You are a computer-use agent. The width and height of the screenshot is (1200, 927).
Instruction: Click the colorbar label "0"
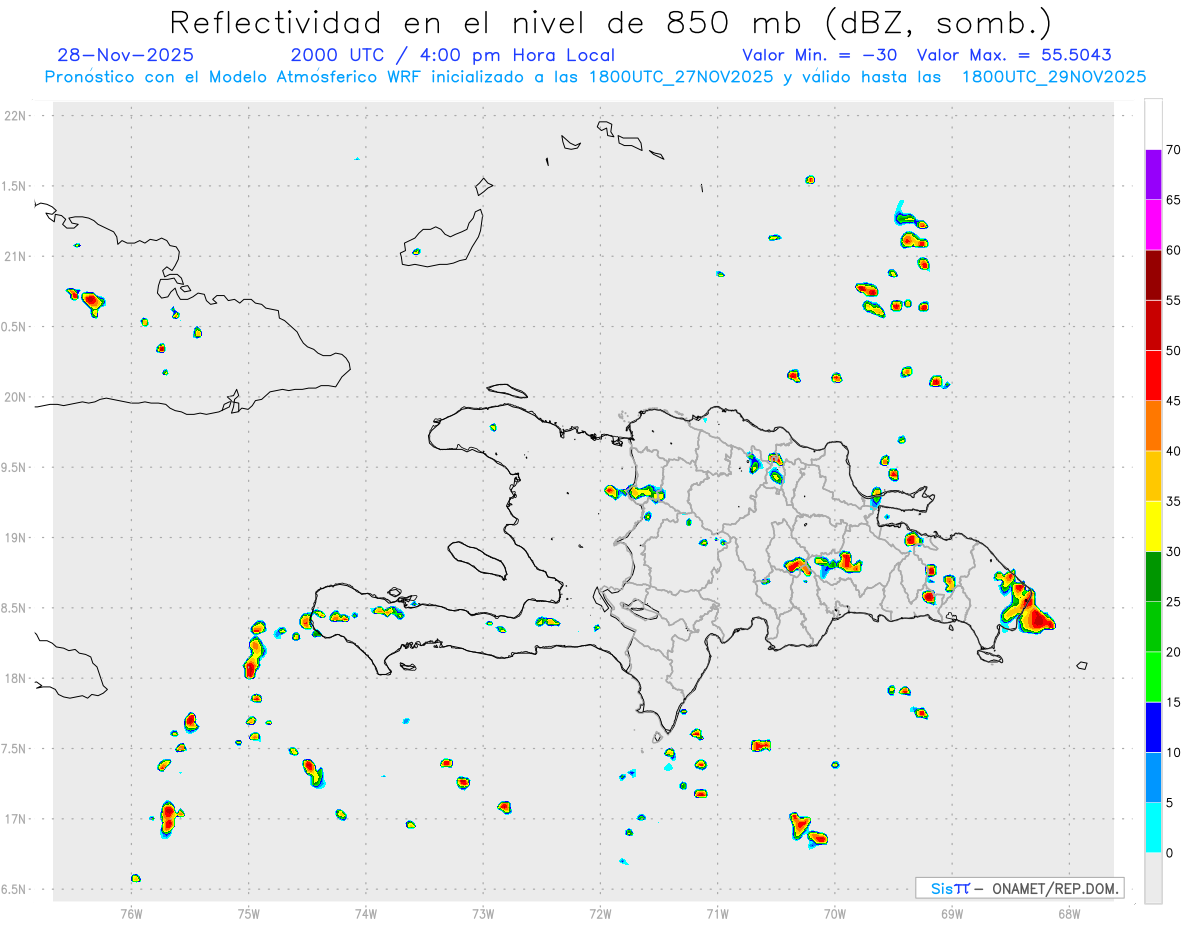pyautogui.click(x=1170, y=853)
